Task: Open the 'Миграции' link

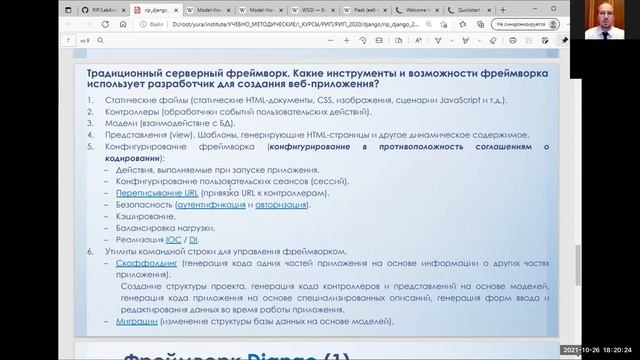Action: click(x=137, y=321)
